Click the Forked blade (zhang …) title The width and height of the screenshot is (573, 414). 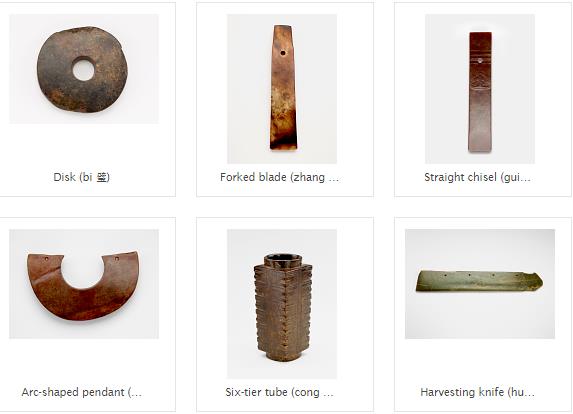[x=280, y=177]
